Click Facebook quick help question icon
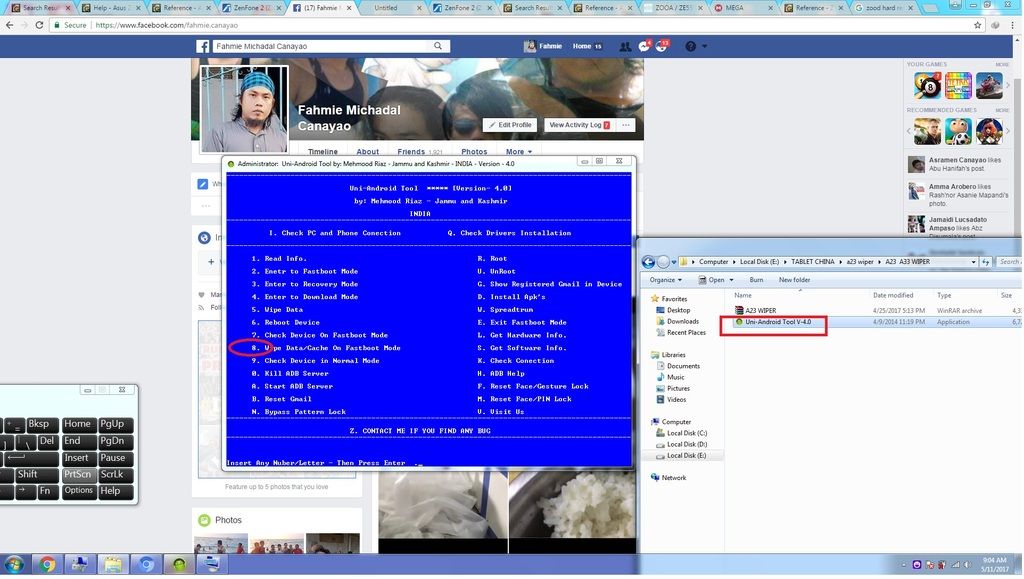Screen dimensions: 1024x579 [x=690, y=46]
